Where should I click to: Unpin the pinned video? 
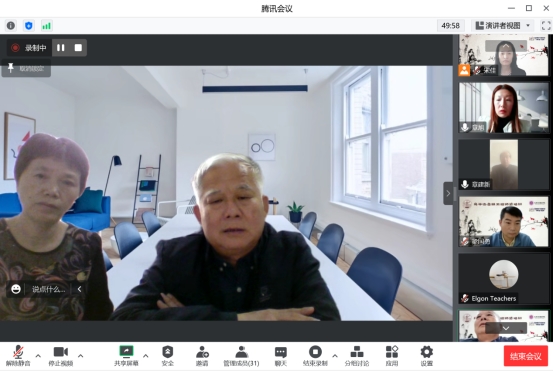[x=26, y=68]
